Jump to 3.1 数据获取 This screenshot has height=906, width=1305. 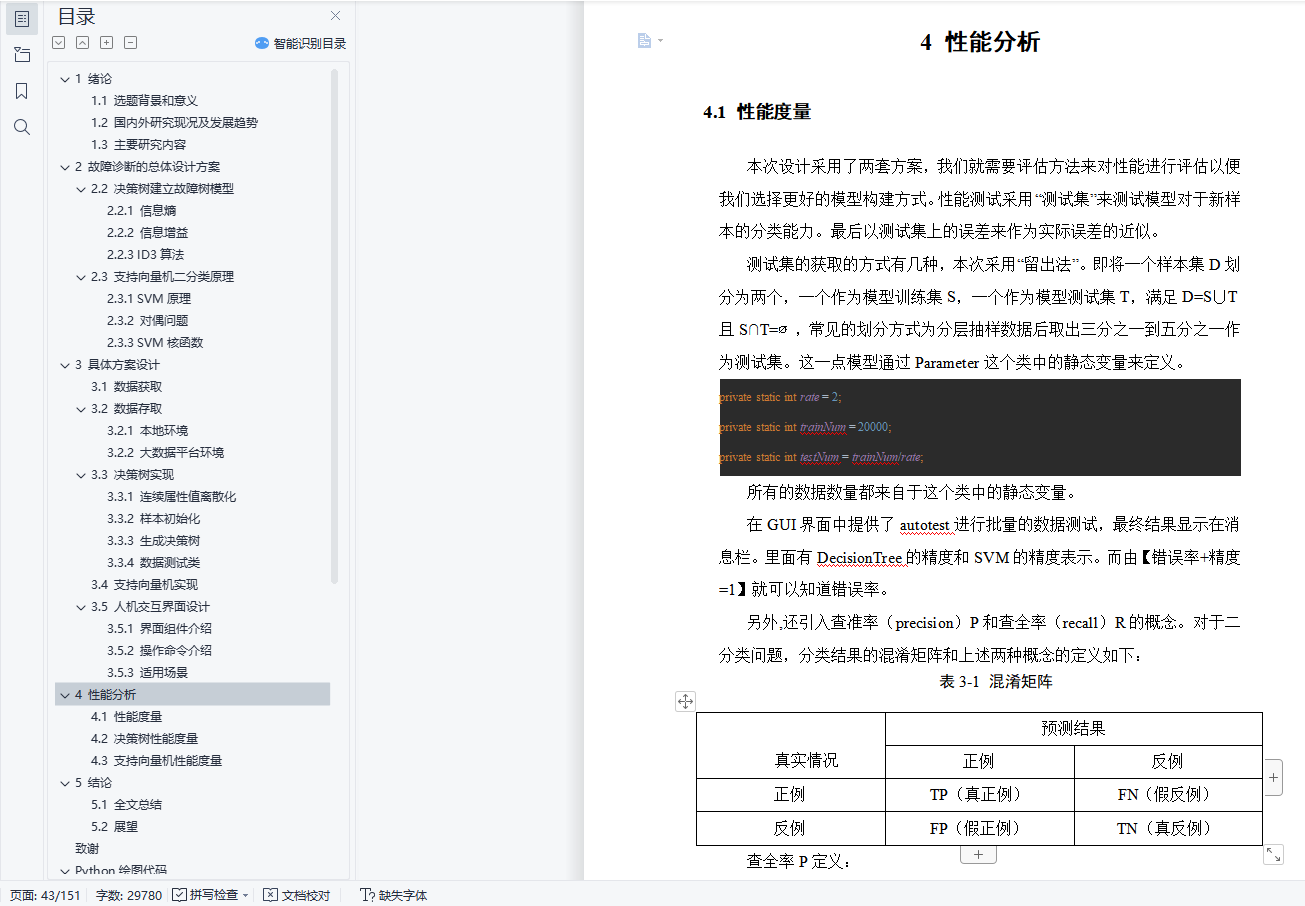(126, 387)
